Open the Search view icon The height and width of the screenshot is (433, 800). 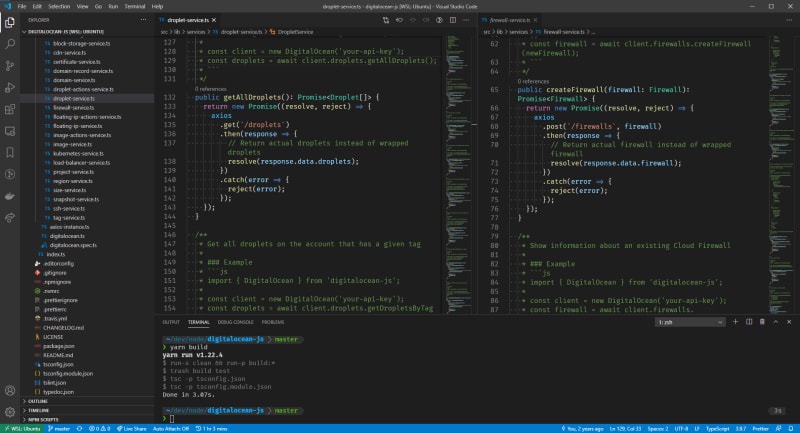pyautogui.click(x=10, y=44)
